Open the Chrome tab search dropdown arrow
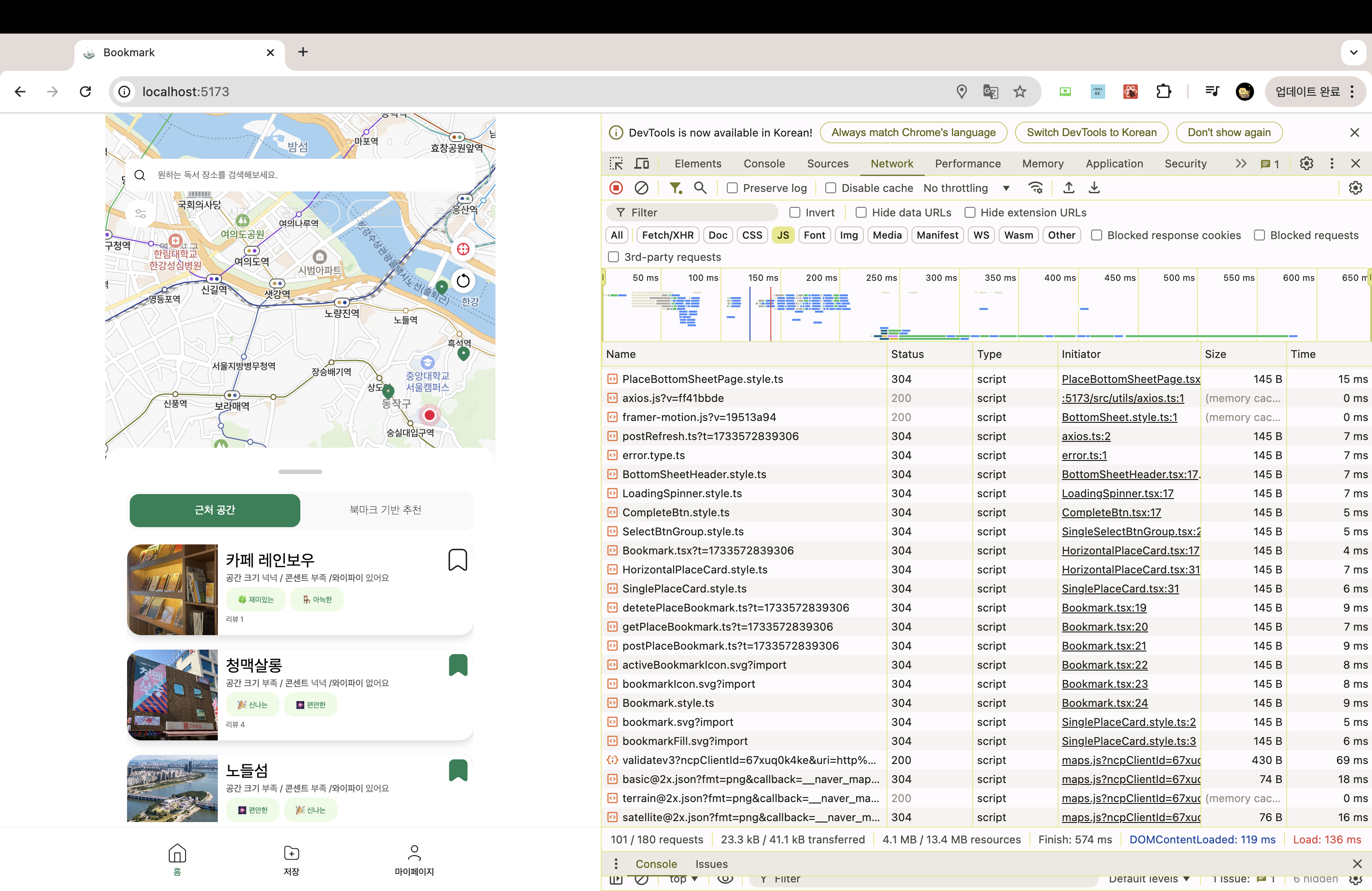This screenshot has width=1372, height=891. click(x=1353, y=53)
